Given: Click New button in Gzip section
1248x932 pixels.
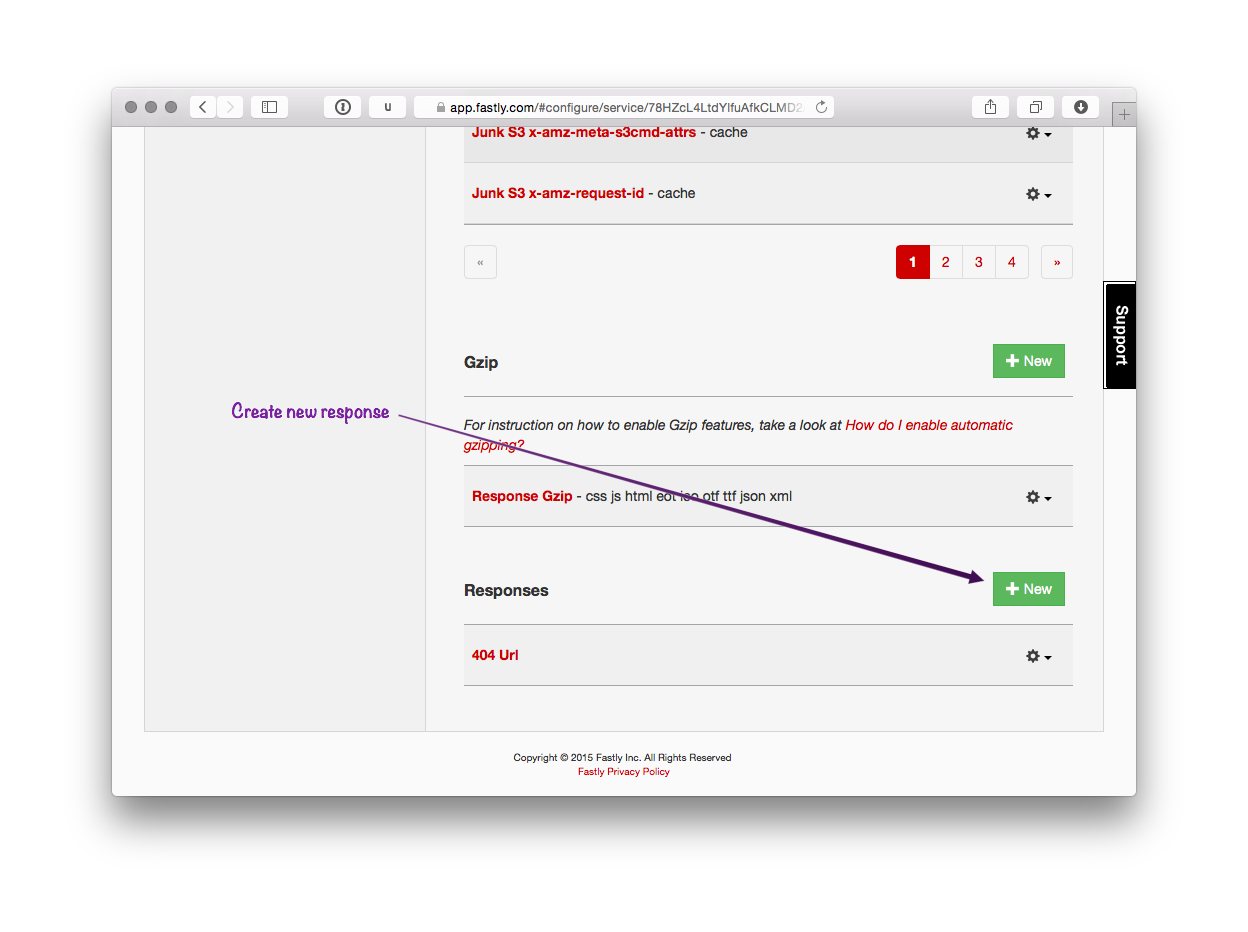Looking at the screenshot, I should point(1029,361).
